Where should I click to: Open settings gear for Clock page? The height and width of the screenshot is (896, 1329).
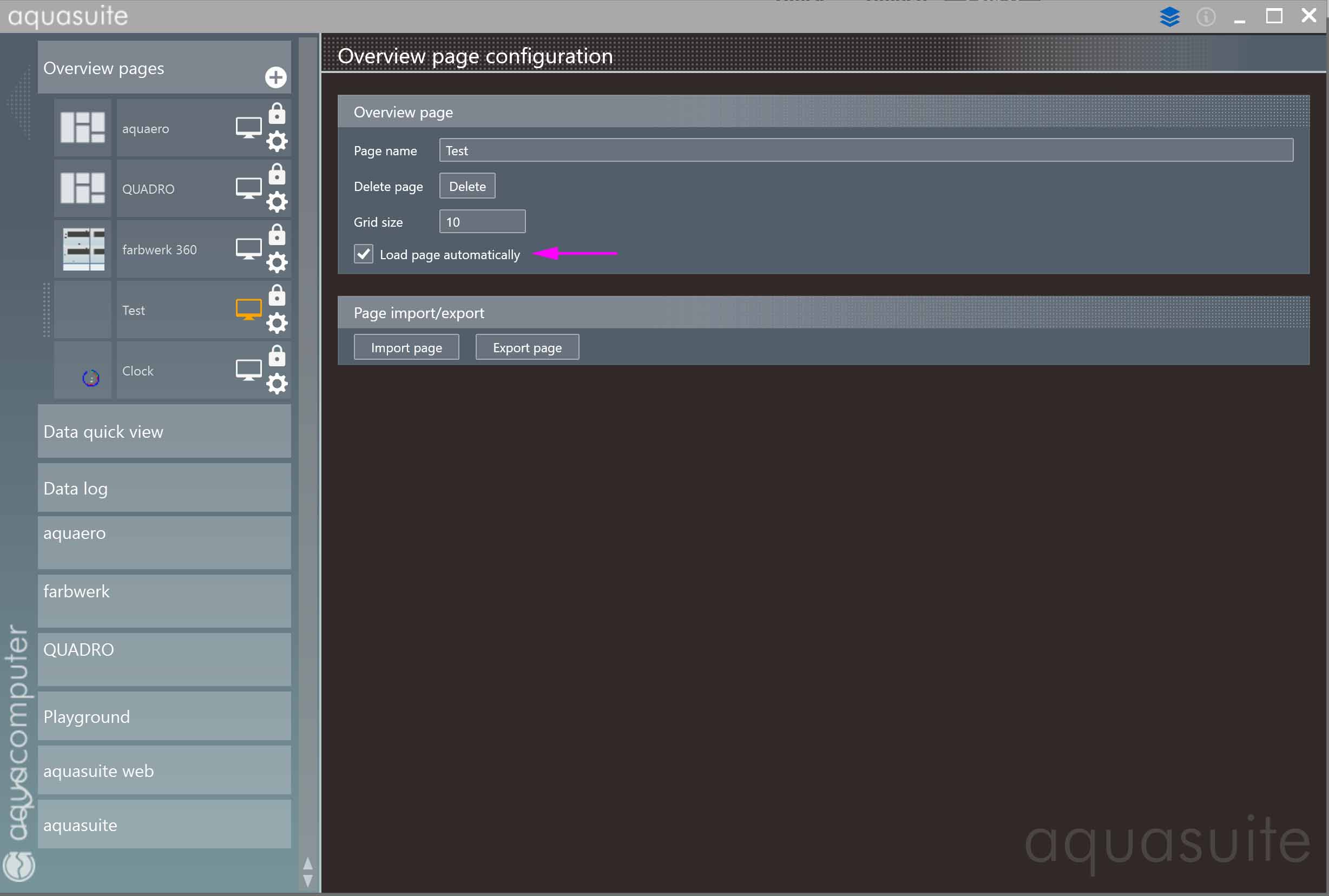277,384
